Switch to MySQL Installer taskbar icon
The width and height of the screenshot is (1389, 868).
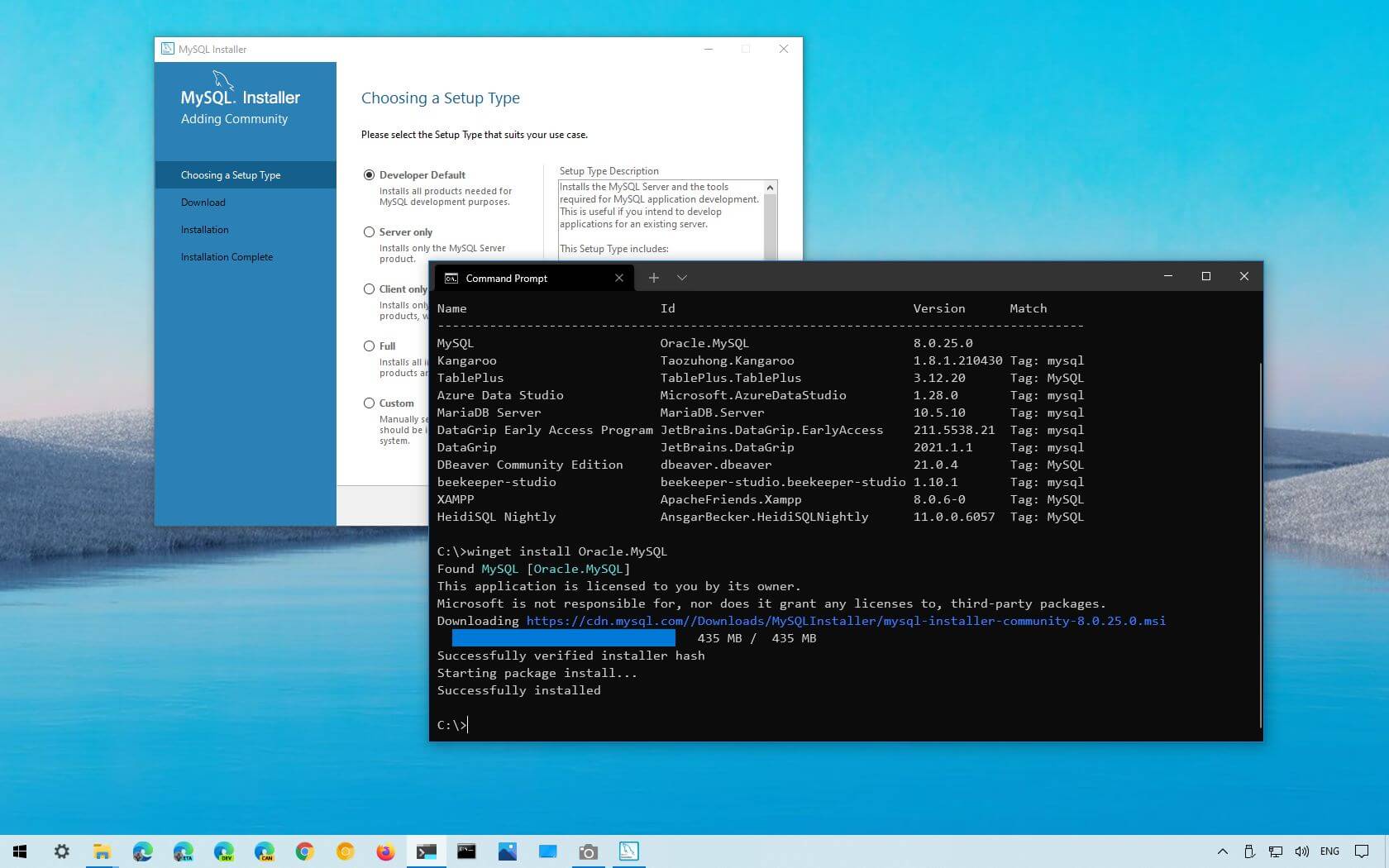click(628, 851)
